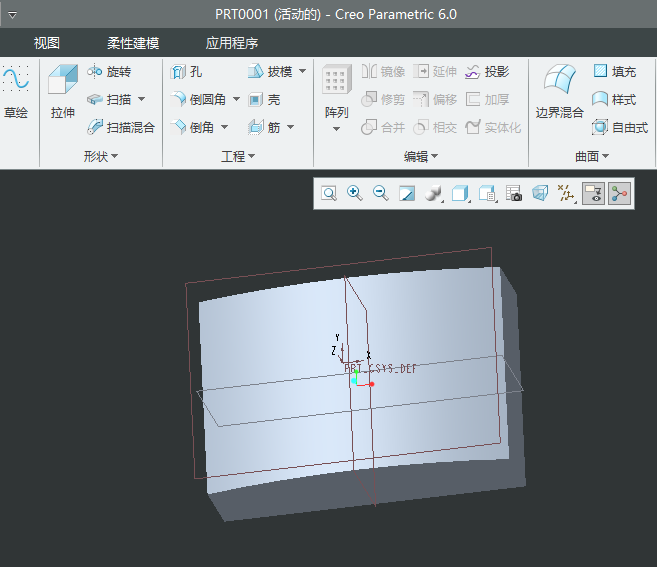The width and height of the screenshot is (657, 567).
Task: Select the 拔模 draft tool
Action: 270,72
